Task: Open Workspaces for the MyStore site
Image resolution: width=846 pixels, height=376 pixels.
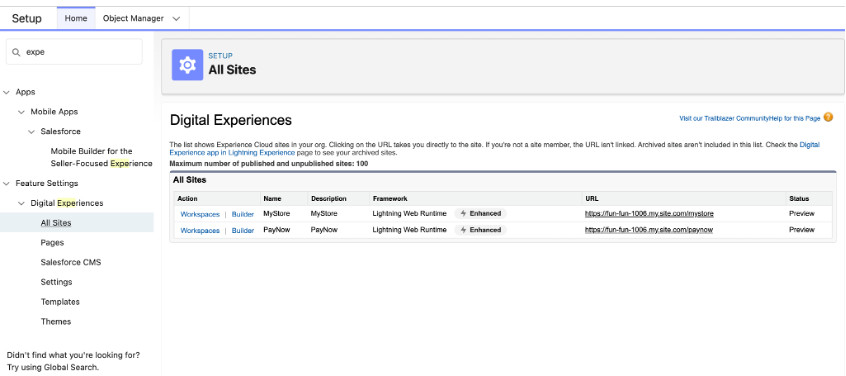Action: 200,214
